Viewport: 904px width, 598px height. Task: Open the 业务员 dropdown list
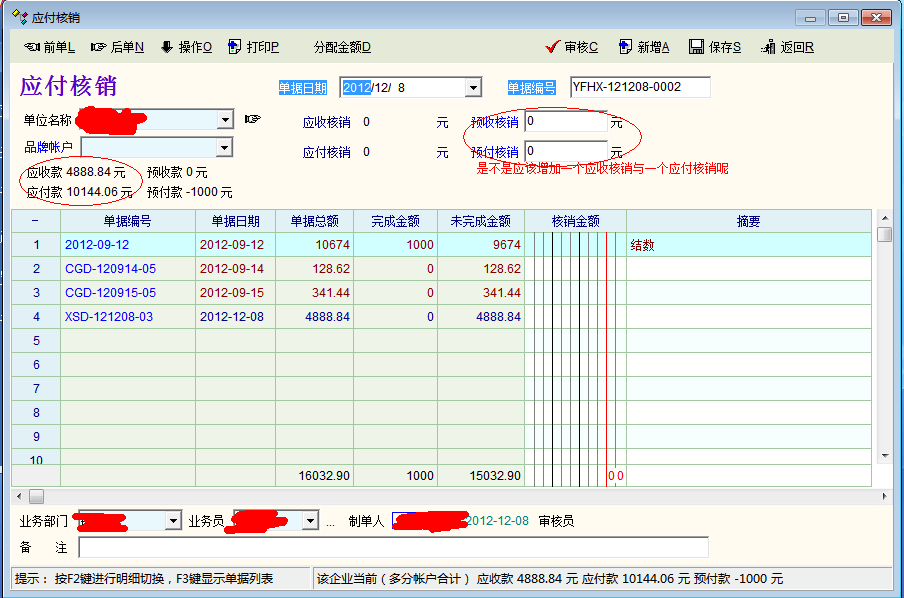pos(311,521)
